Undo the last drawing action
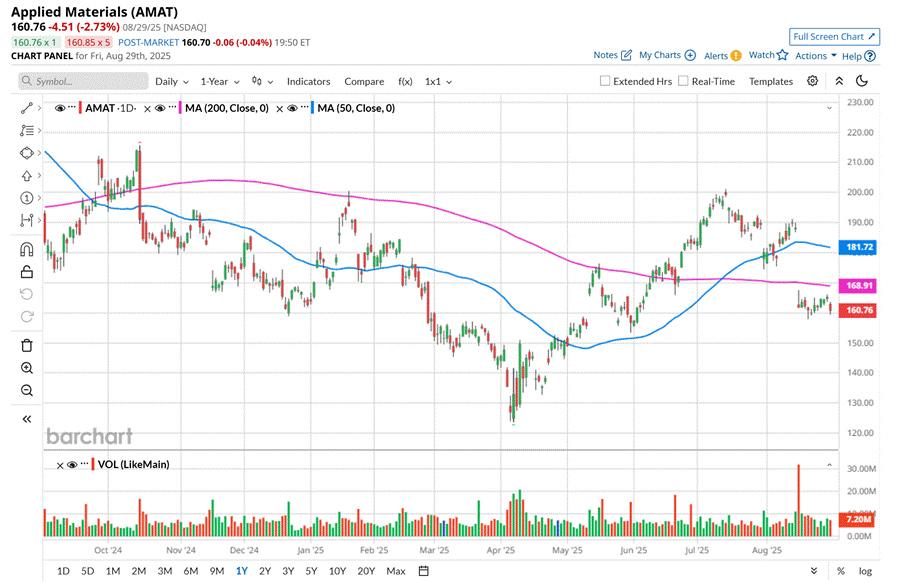The image size is (903, 582). (26, 294)
